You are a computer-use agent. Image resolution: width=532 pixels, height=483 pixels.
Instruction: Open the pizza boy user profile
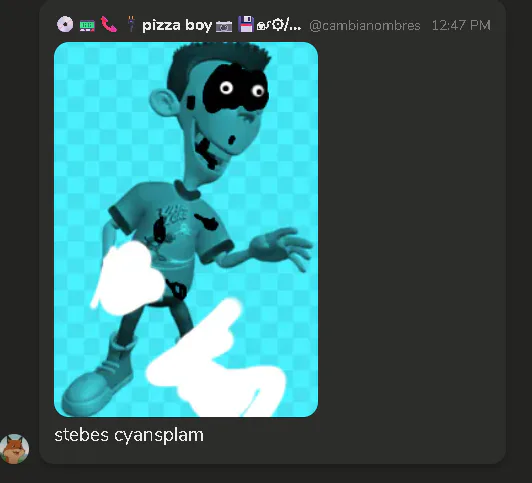177,25
